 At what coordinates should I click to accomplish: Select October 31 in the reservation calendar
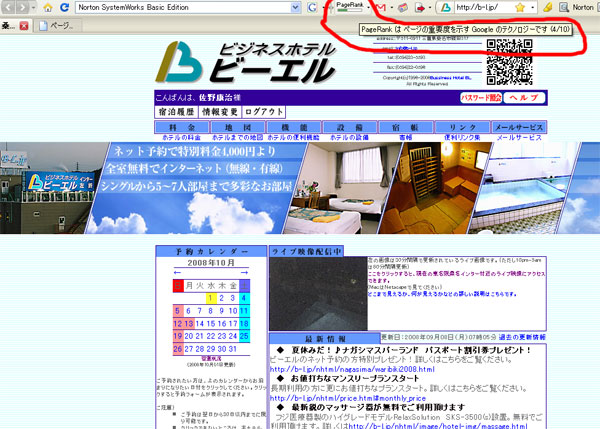(233, 349)
